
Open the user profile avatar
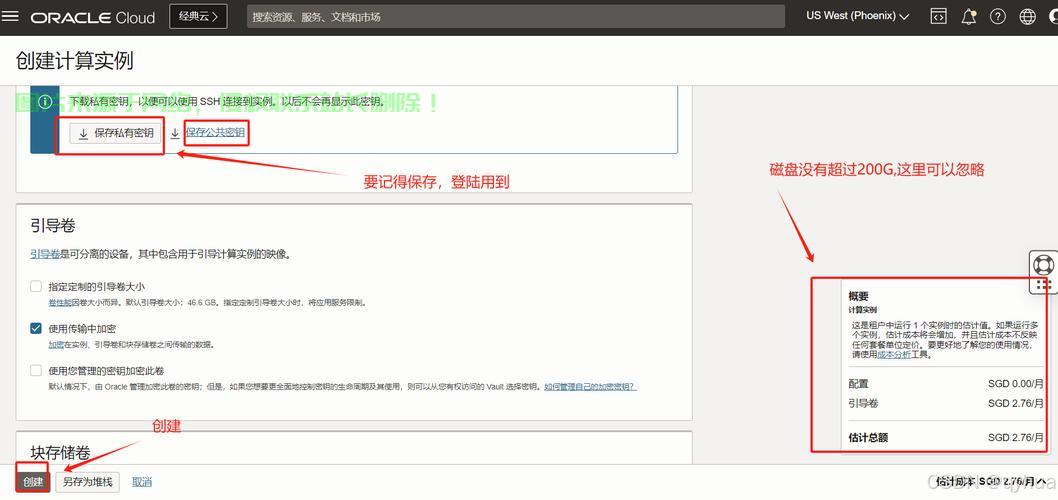[1053, 17]
